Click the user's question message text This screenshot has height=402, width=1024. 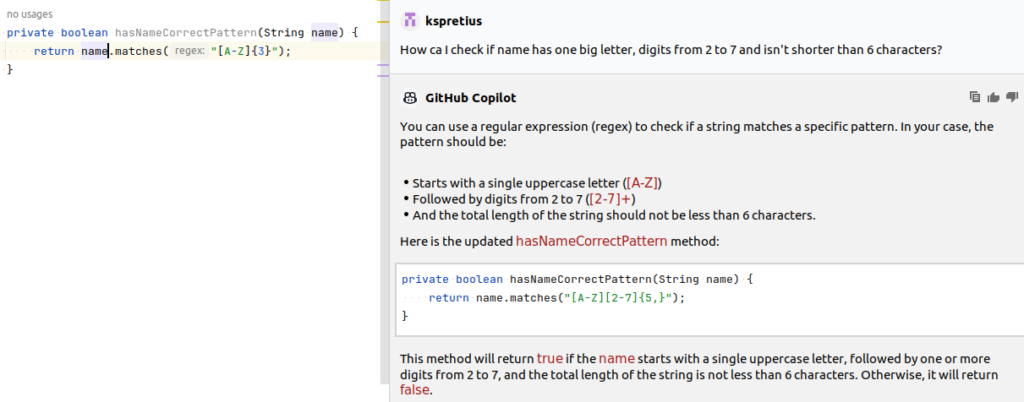(669, 50)
